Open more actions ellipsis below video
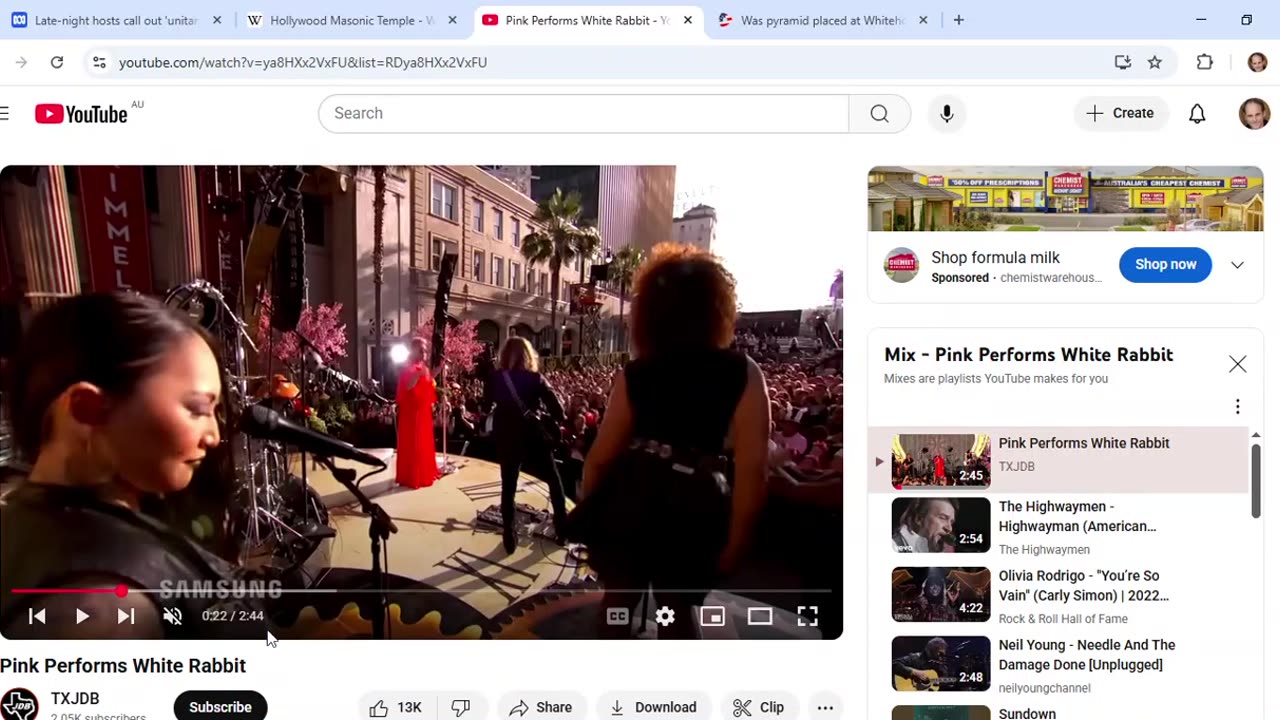The width and height of the screenshot is (1280, 720). [x=825, y=707]
